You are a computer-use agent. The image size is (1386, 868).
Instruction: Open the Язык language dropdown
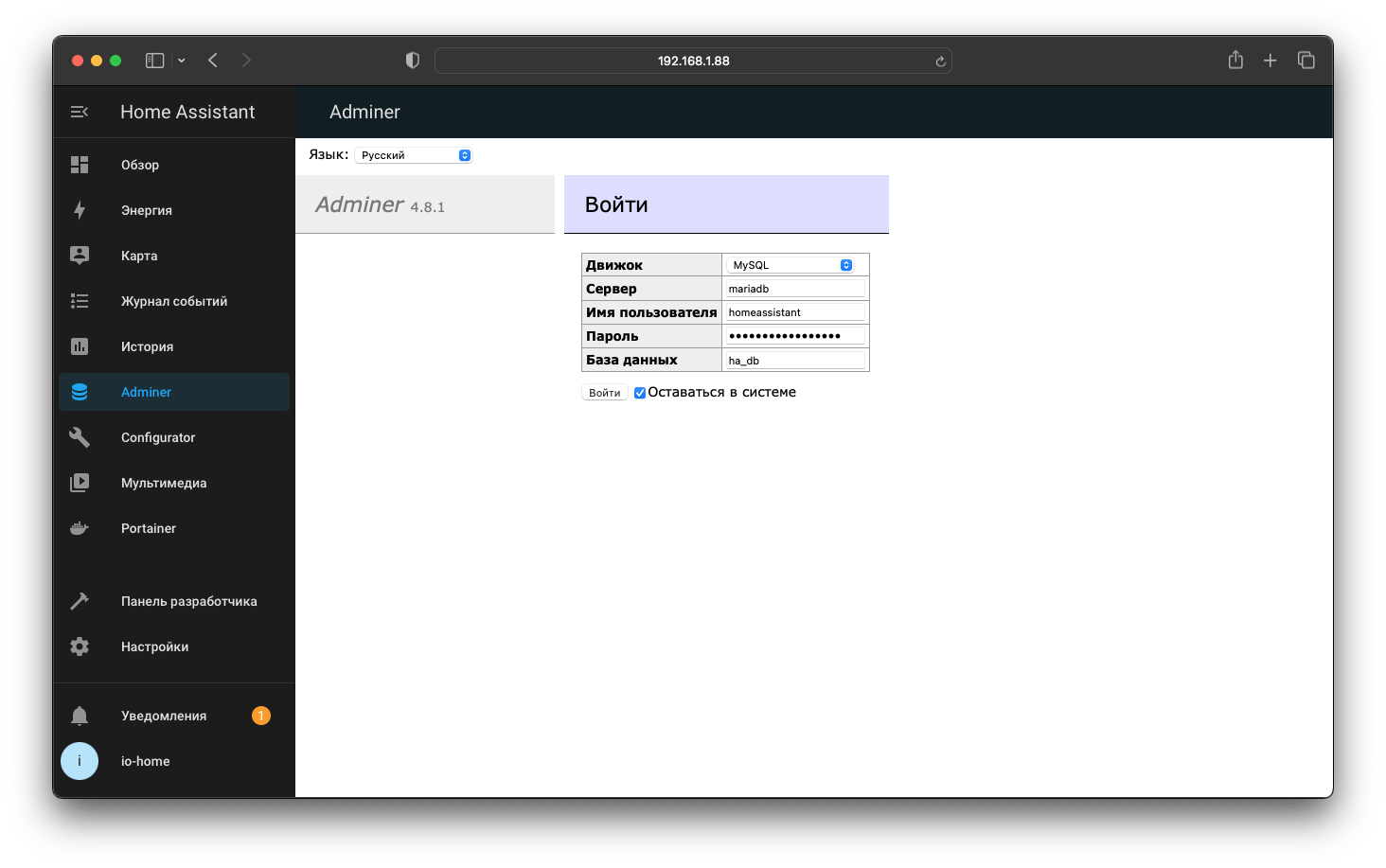point(414,154)
